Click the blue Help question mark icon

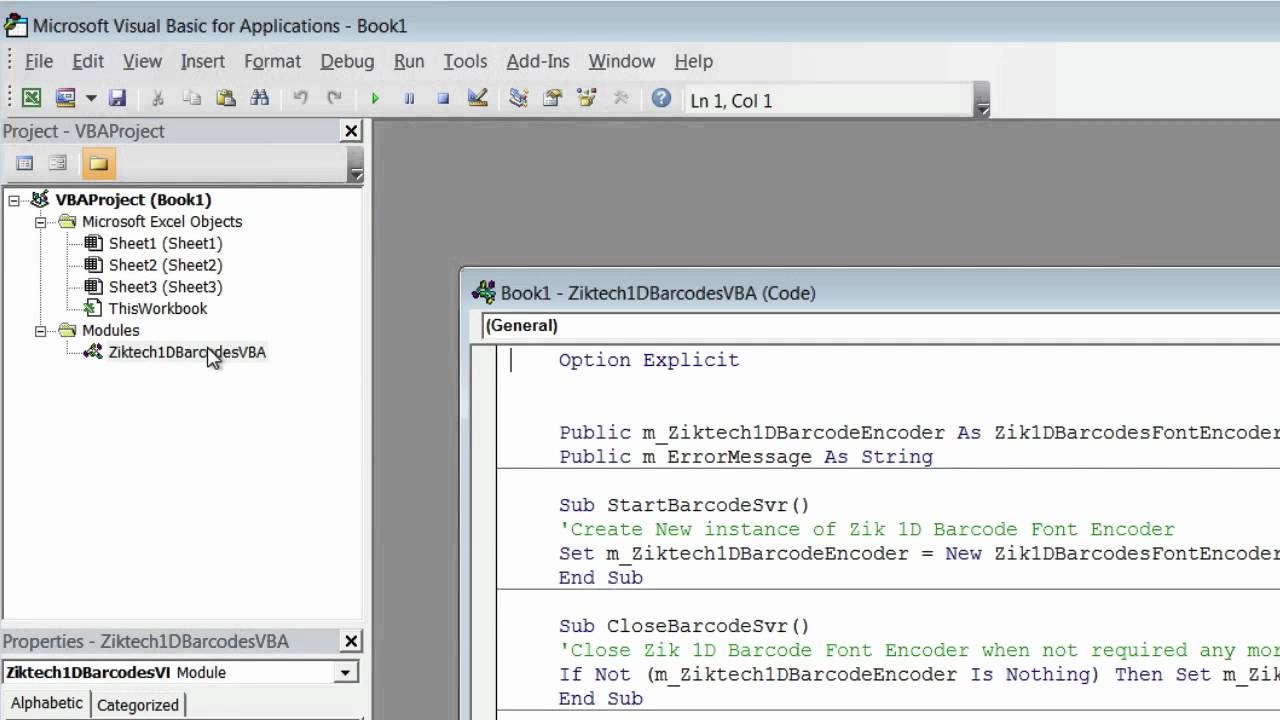point(661,98)
